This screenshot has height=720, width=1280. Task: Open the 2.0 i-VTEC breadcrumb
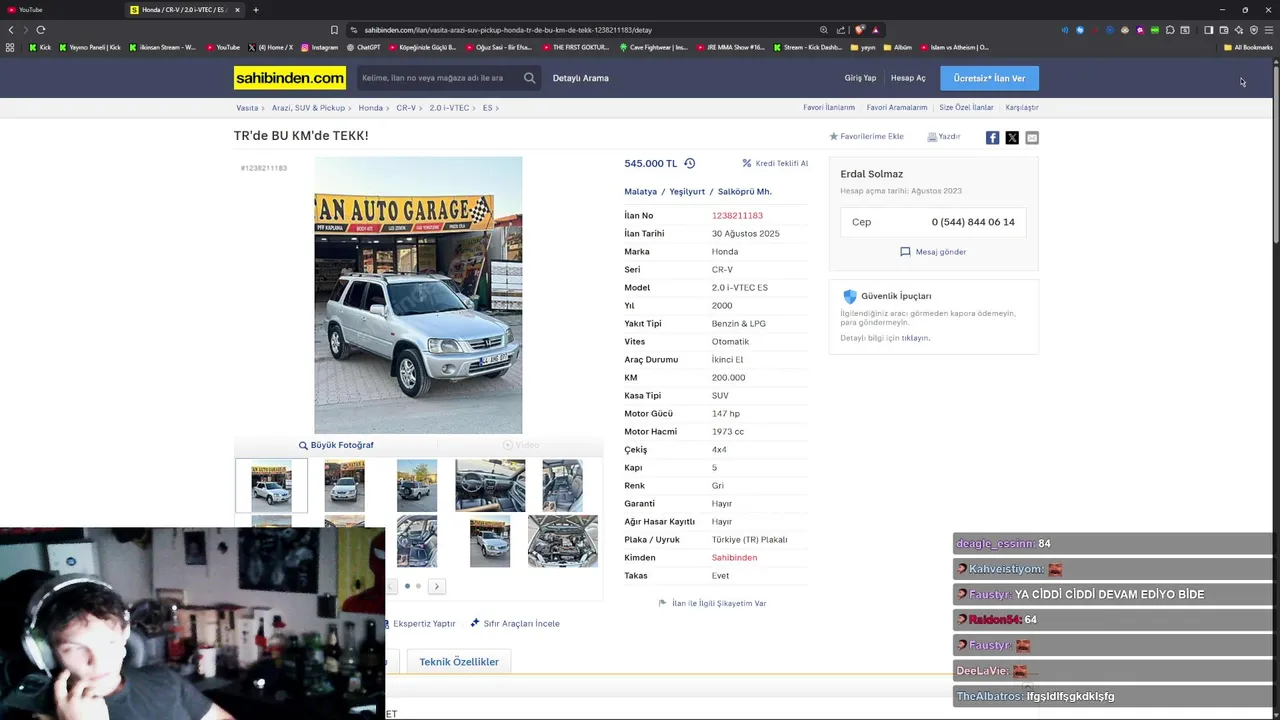[449, 108]
